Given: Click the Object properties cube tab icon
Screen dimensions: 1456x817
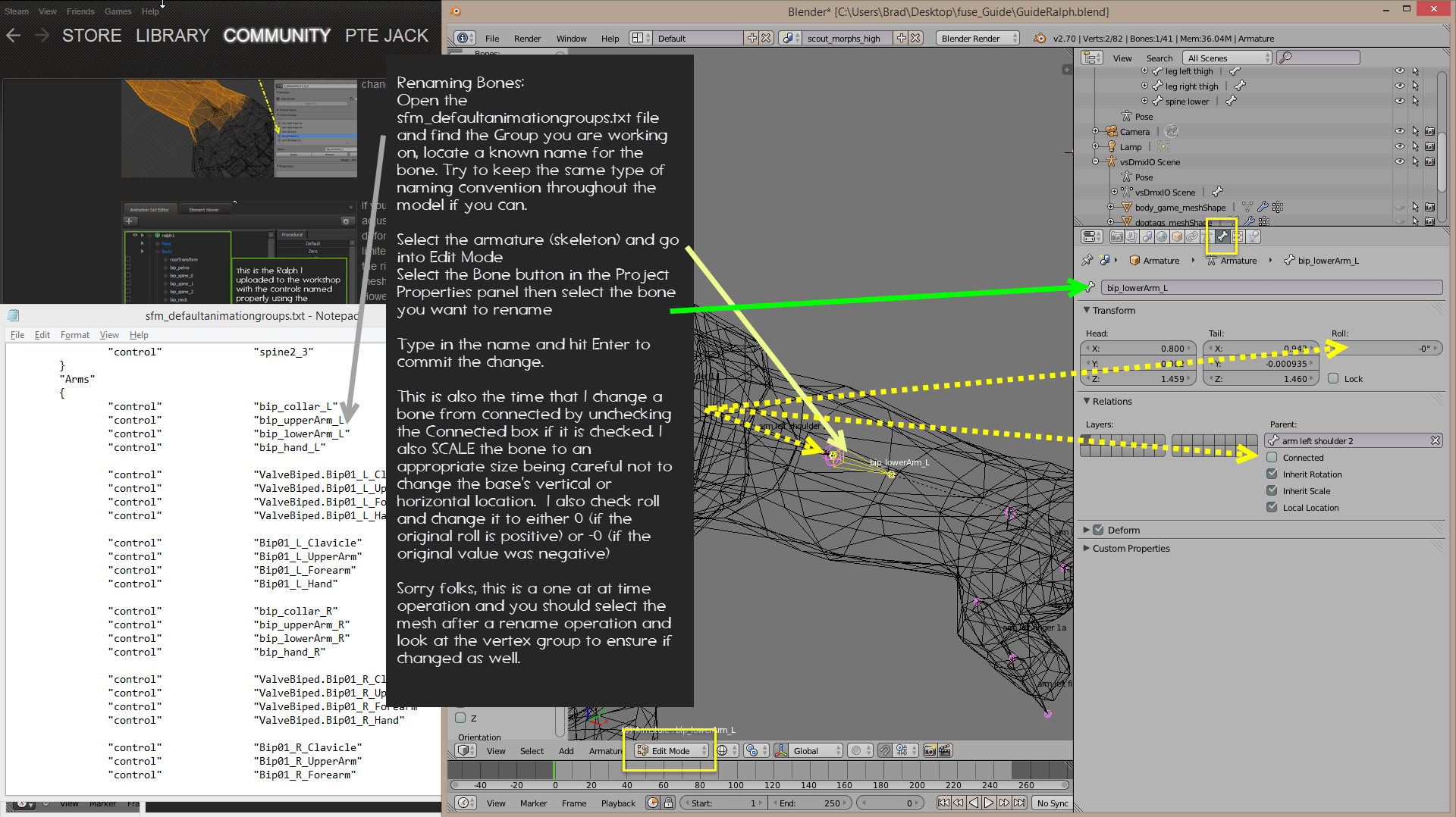Looking at the screenshot, I should [1177, 236].
